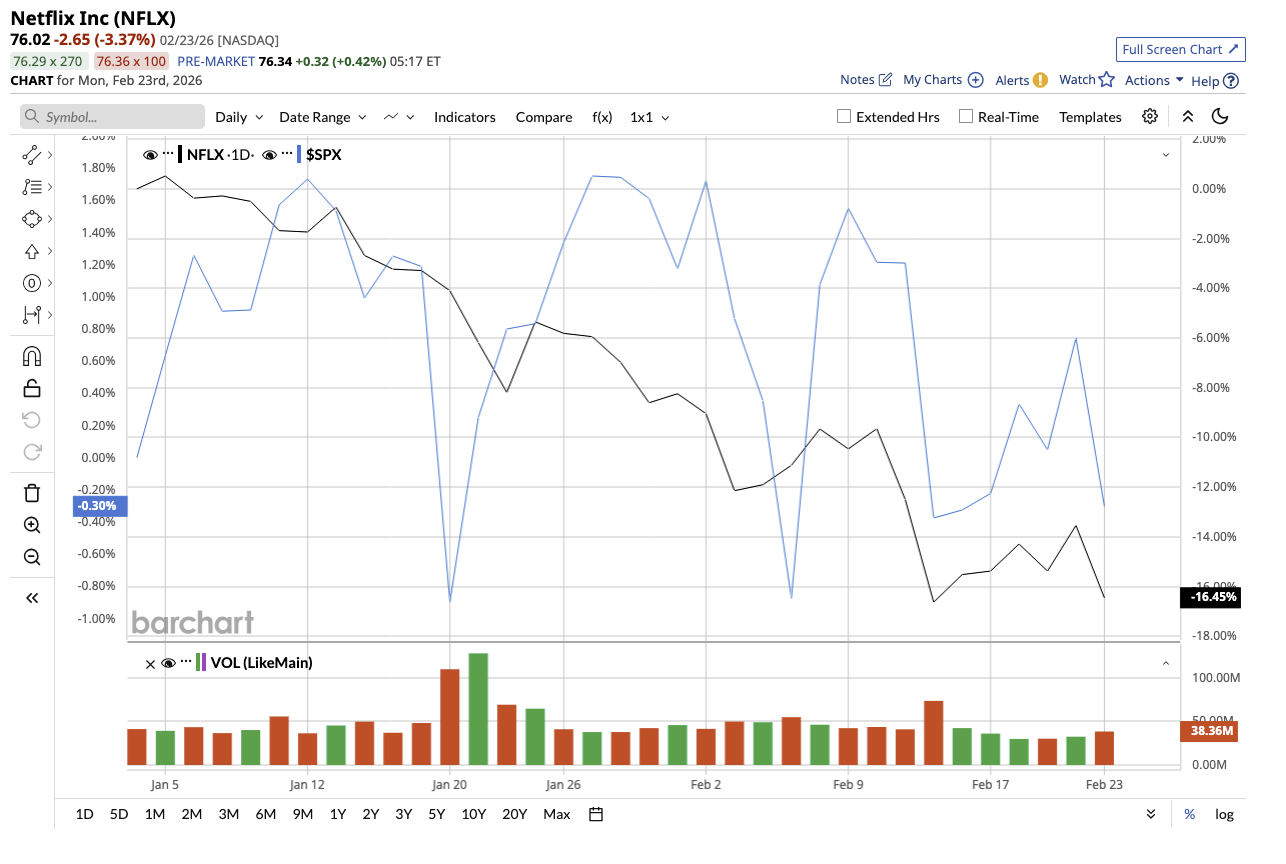Screen dimensions: 1286x864
Task: Select the 1D time range
Action: click(85, 814)
